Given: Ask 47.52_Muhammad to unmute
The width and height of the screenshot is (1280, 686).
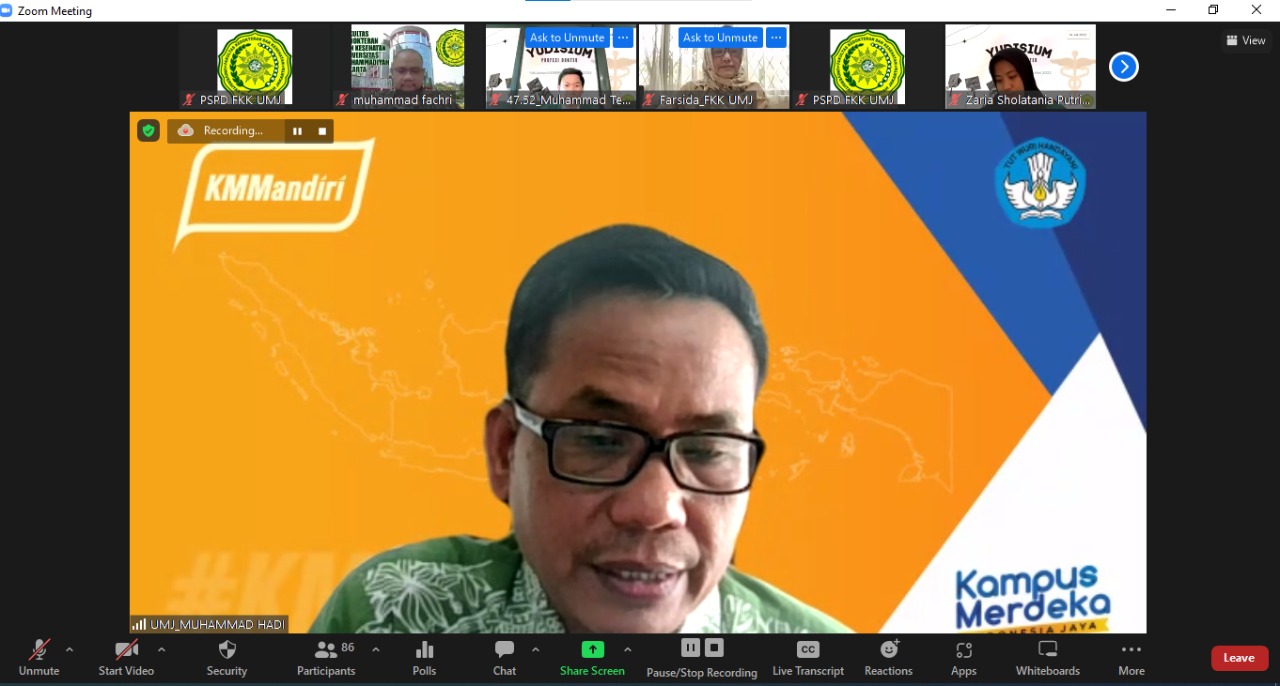Looking at the screenshot, I should pyautogui.click(x=567, y=38).
